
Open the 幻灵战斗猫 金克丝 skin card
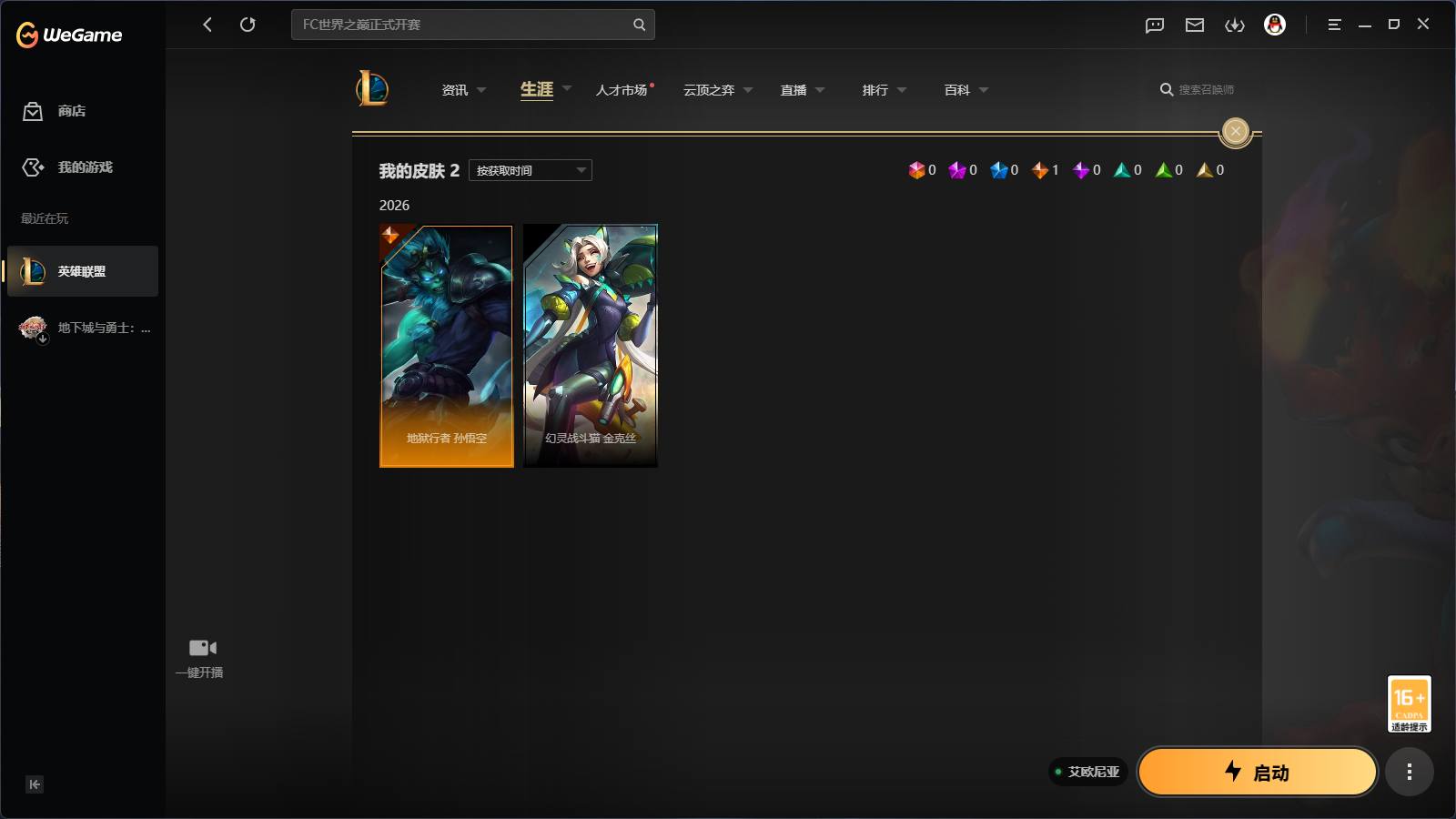(x=591, y=347)
